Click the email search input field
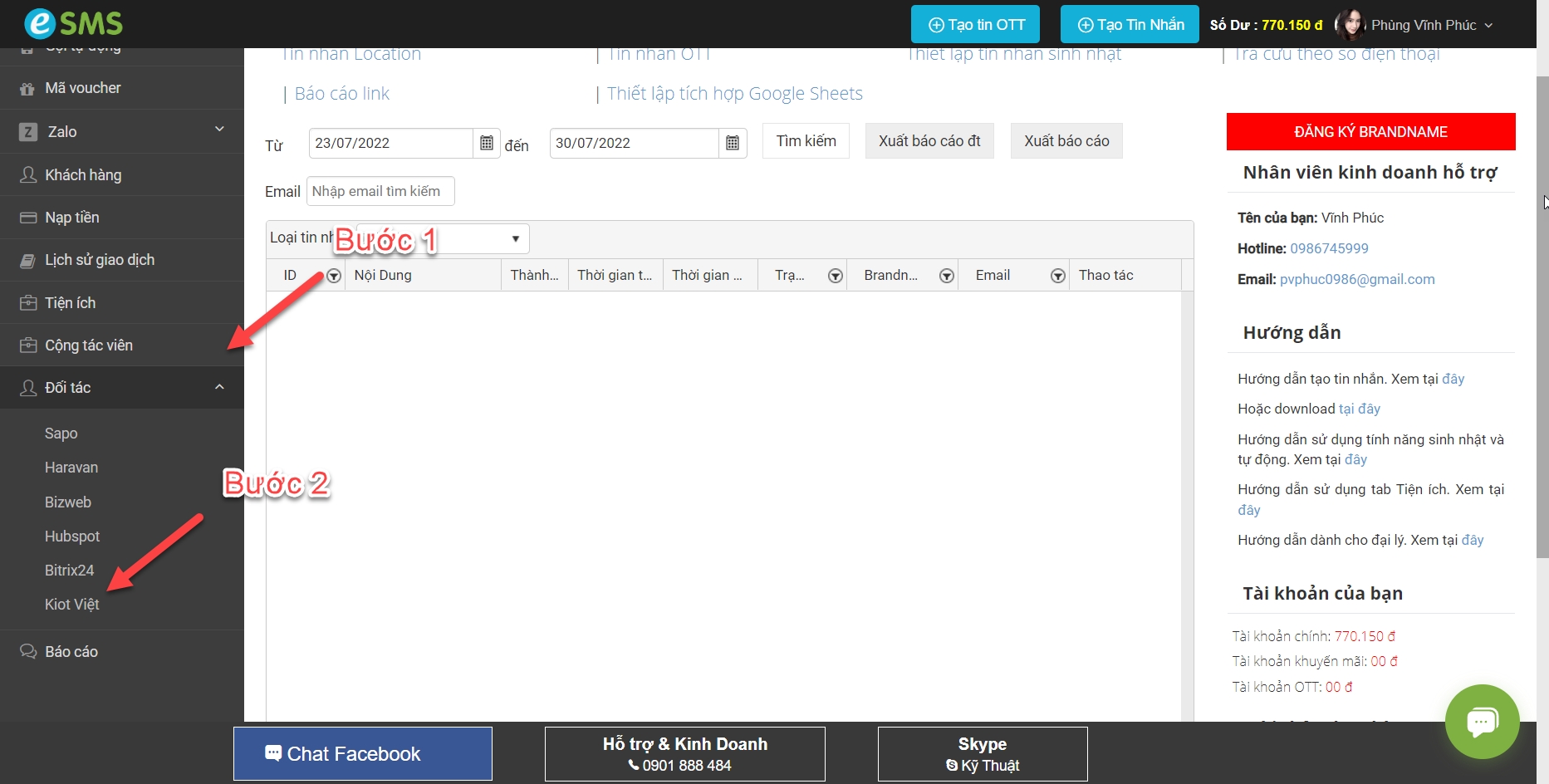The width and height of the screenshot is (1549, 784). tap(380, 191)
